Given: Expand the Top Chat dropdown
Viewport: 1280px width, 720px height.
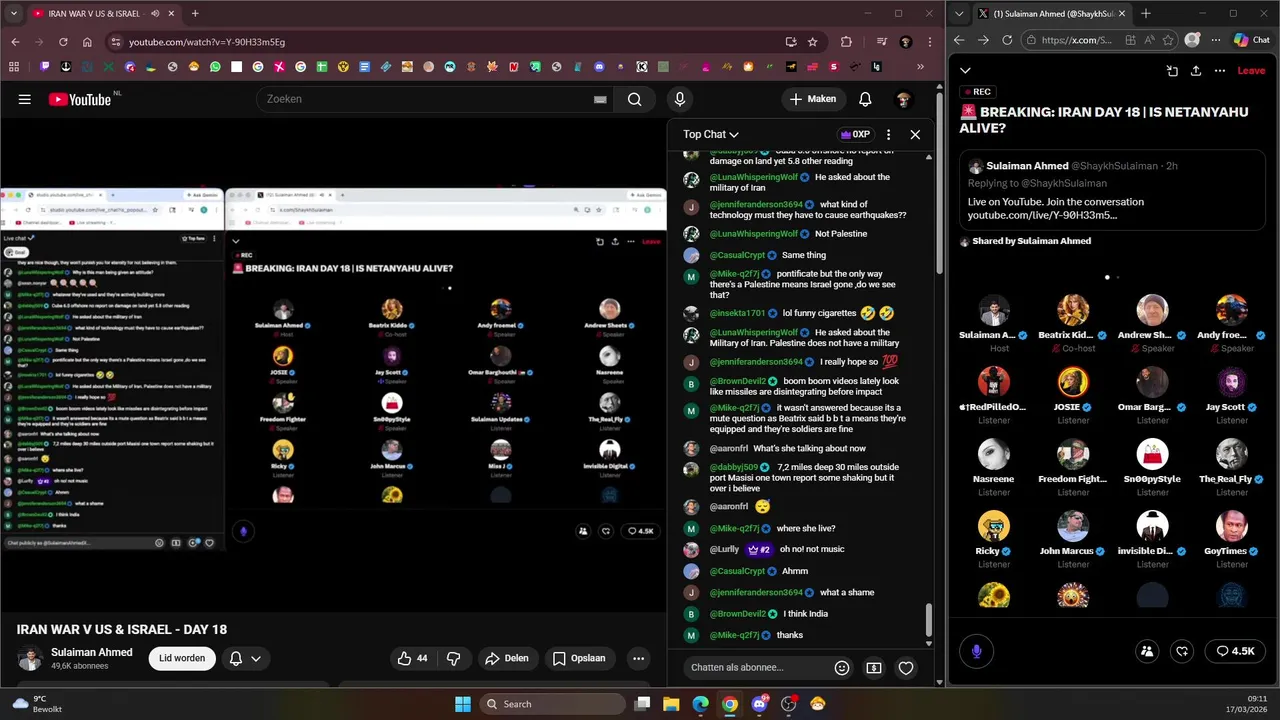Looking at the screenshot, I should 711,134.
